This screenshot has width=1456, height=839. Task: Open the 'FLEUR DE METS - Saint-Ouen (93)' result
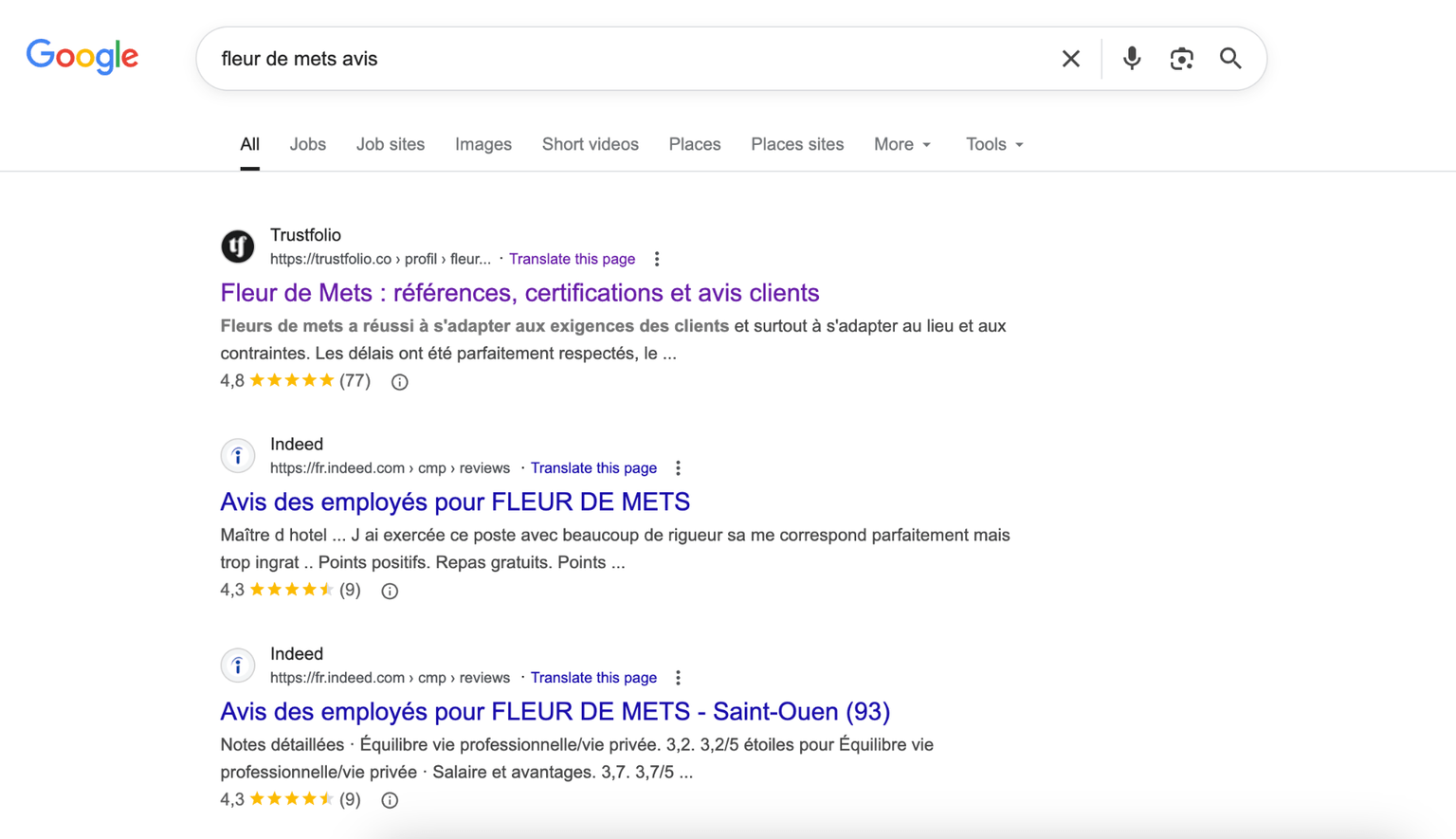pyautogui.click(x=555, y=712)
